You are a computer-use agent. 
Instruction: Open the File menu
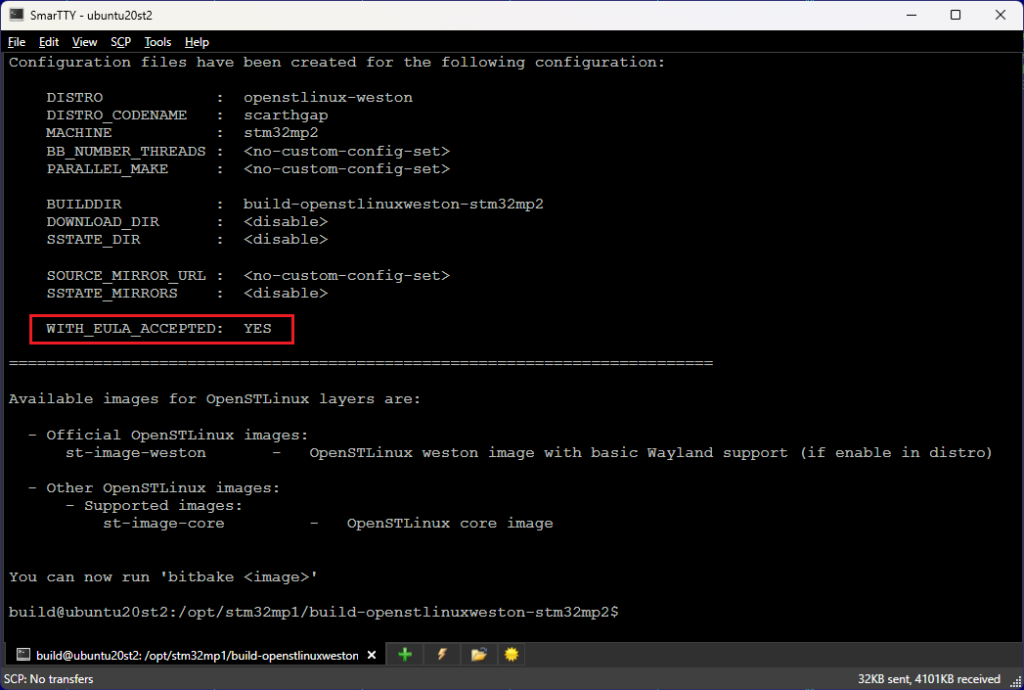[16, 42]
